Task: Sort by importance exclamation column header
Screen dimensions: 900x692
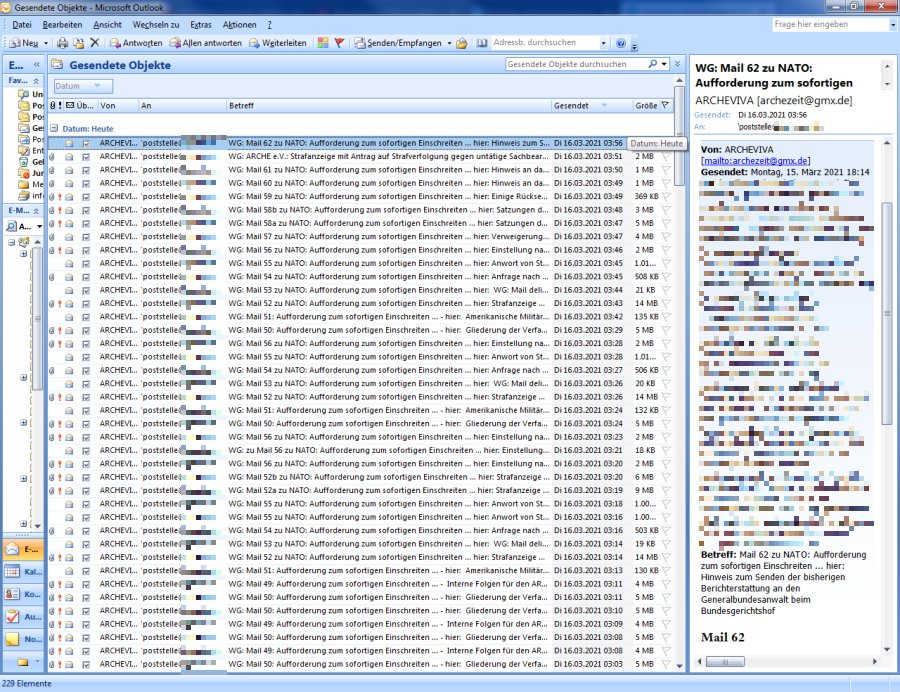Action: (x=60, y=106)
